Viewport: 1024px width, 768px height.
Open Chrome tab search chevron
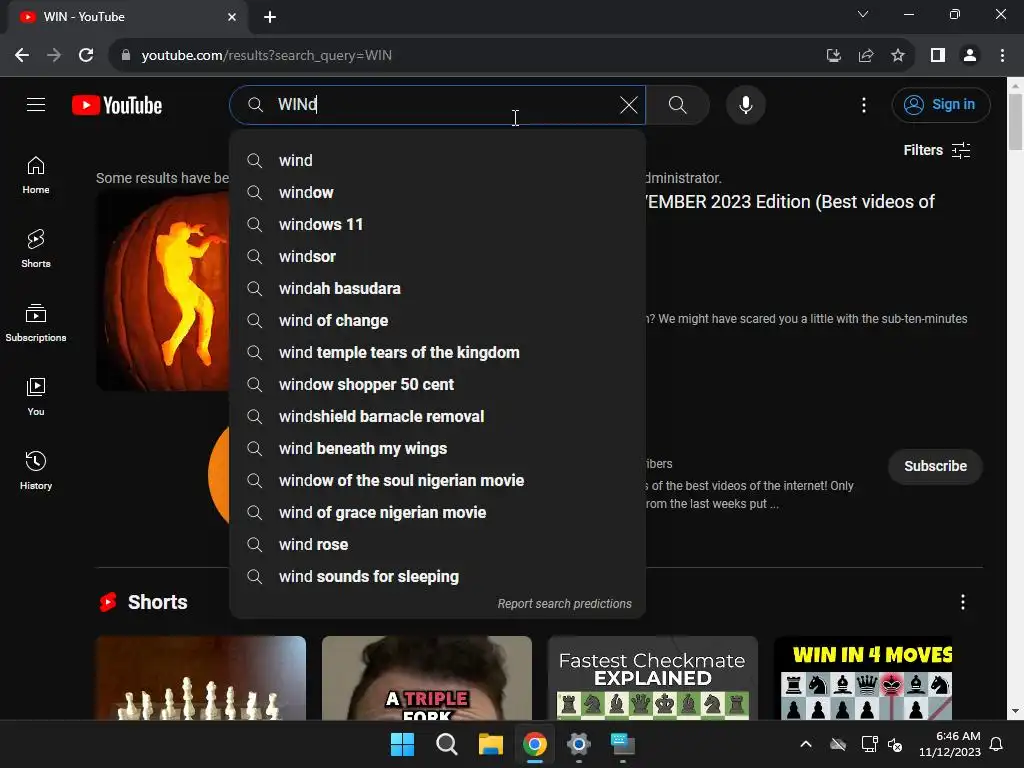[x=863, y=14]
